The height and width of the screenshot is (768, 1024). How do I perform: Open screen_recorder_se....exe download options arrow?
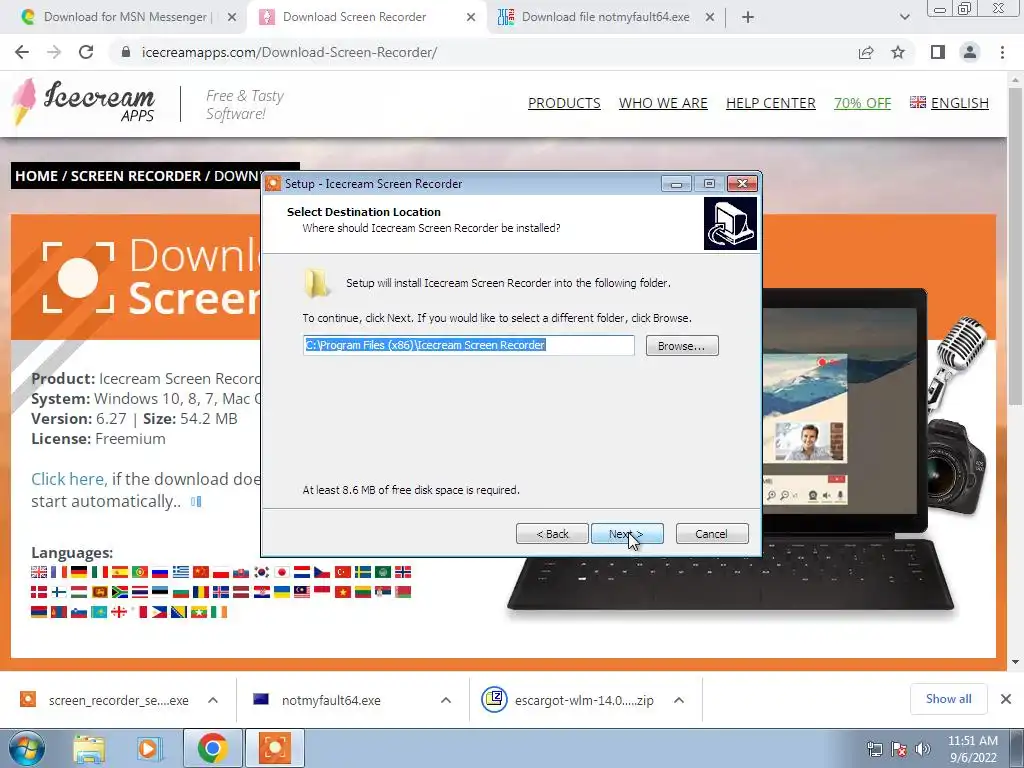point(213,700)
